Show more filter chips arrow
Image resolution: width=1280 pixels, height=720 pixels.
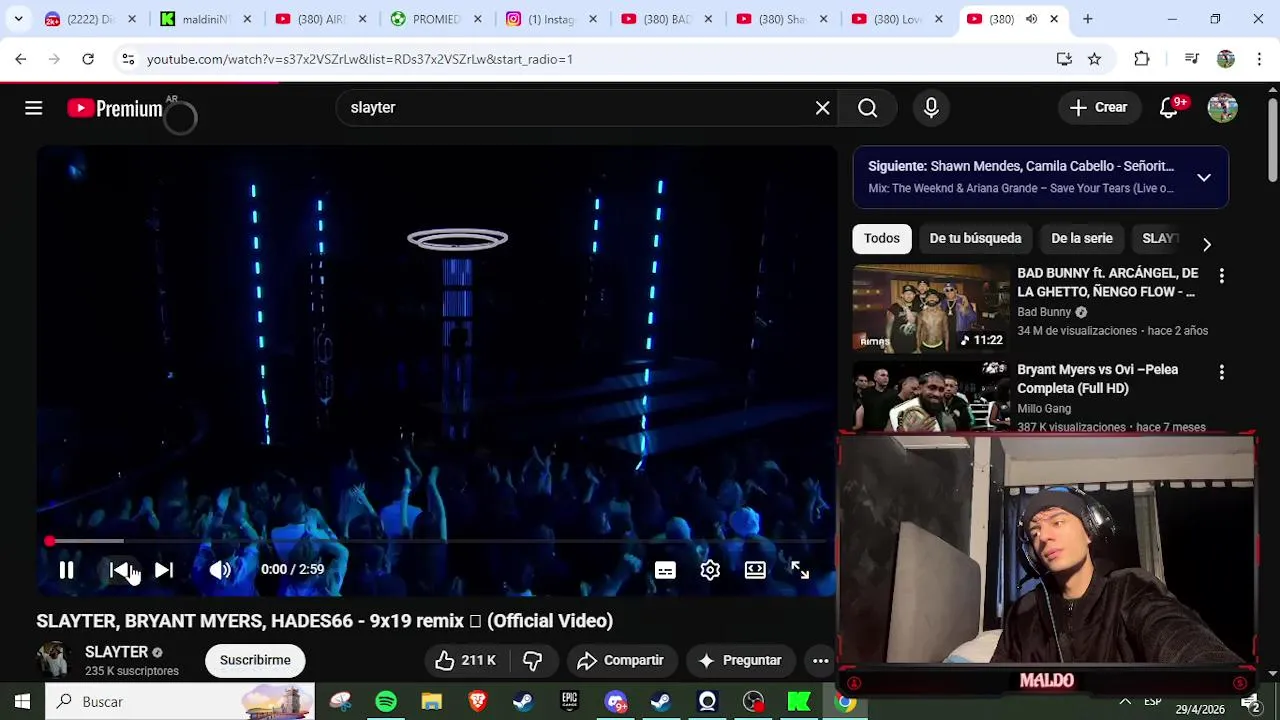(x=1207, y=244)
